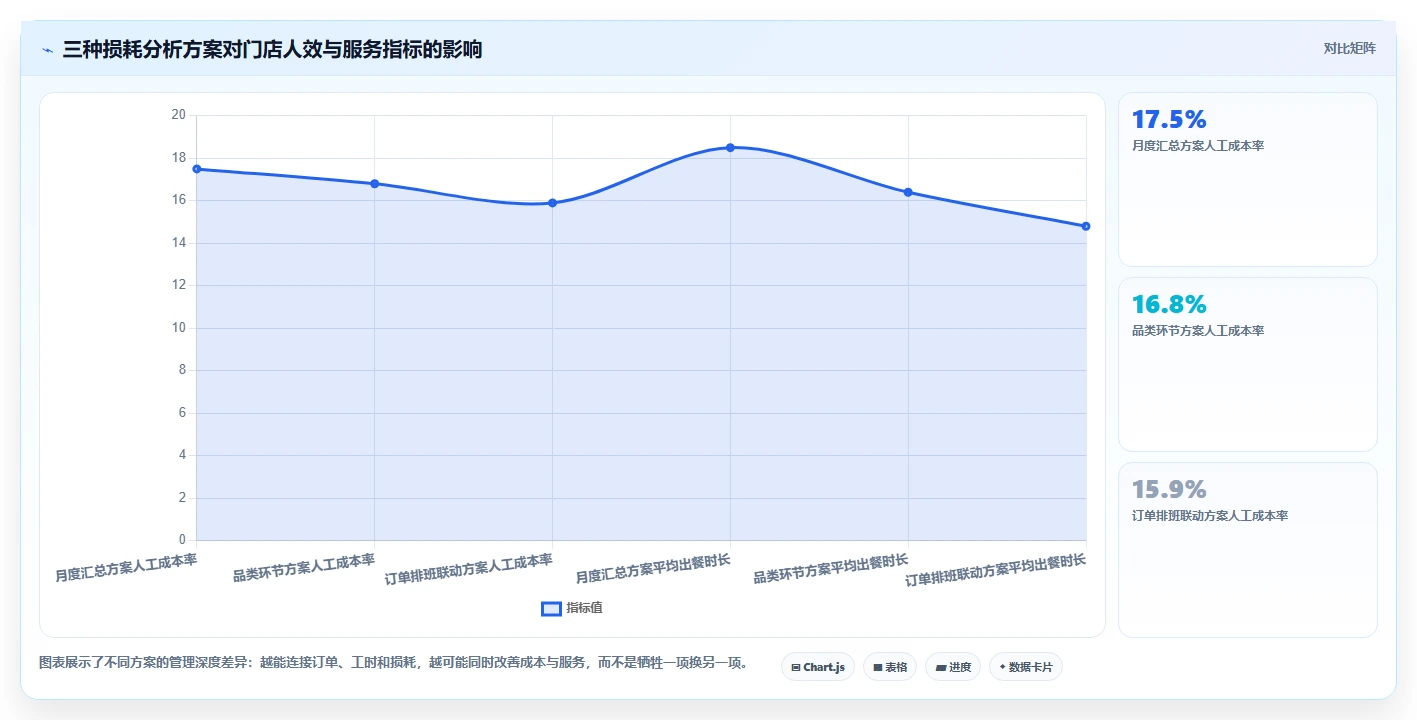This screenshot has height=720, width=1417.
Task: Click the data point for 月度汇总方案人工成本率
Action: pos(197,169)
